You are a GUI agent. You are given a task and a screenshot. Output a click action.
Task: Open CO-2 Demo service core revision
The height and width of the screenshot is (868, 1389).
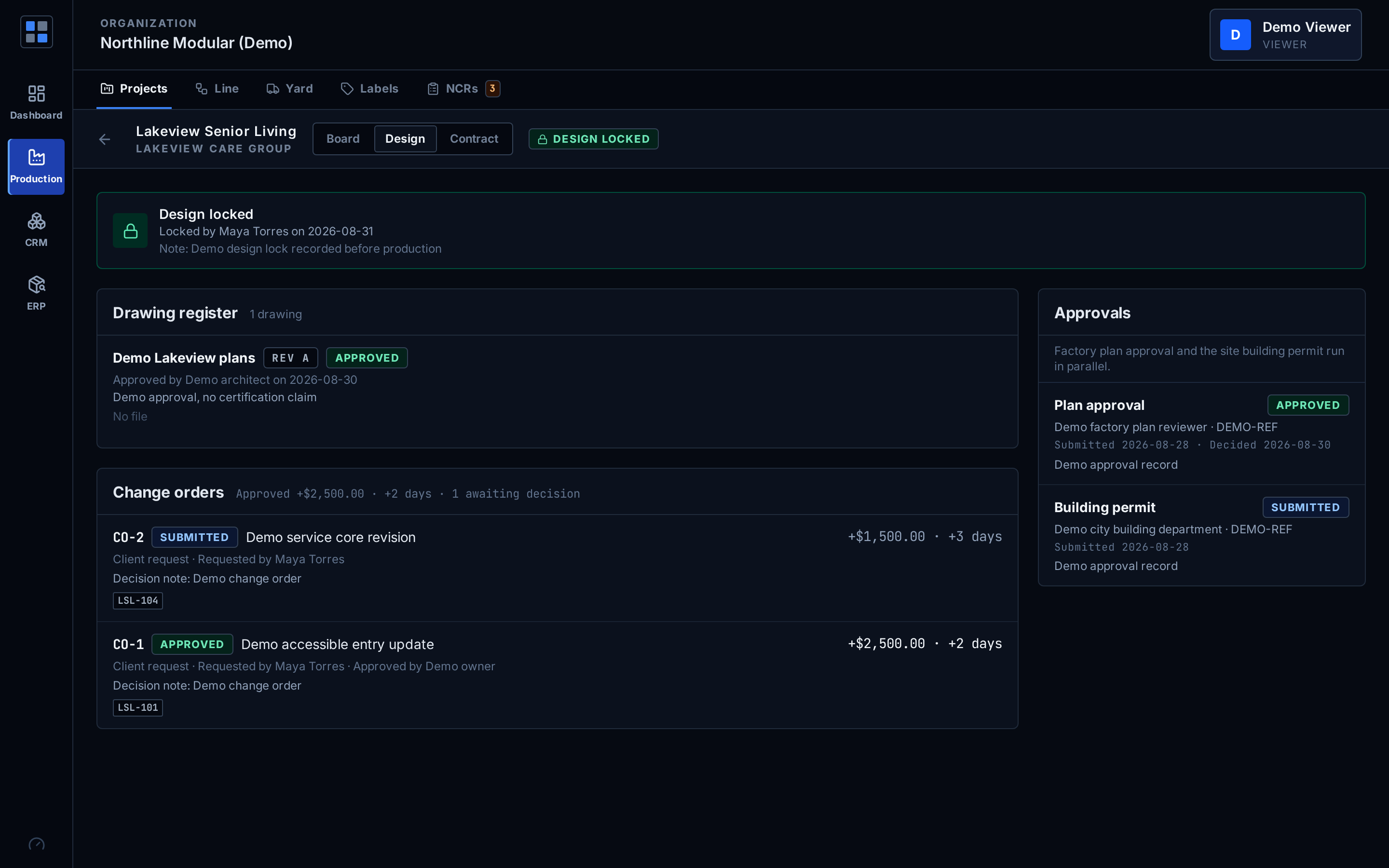coord(330,537)
